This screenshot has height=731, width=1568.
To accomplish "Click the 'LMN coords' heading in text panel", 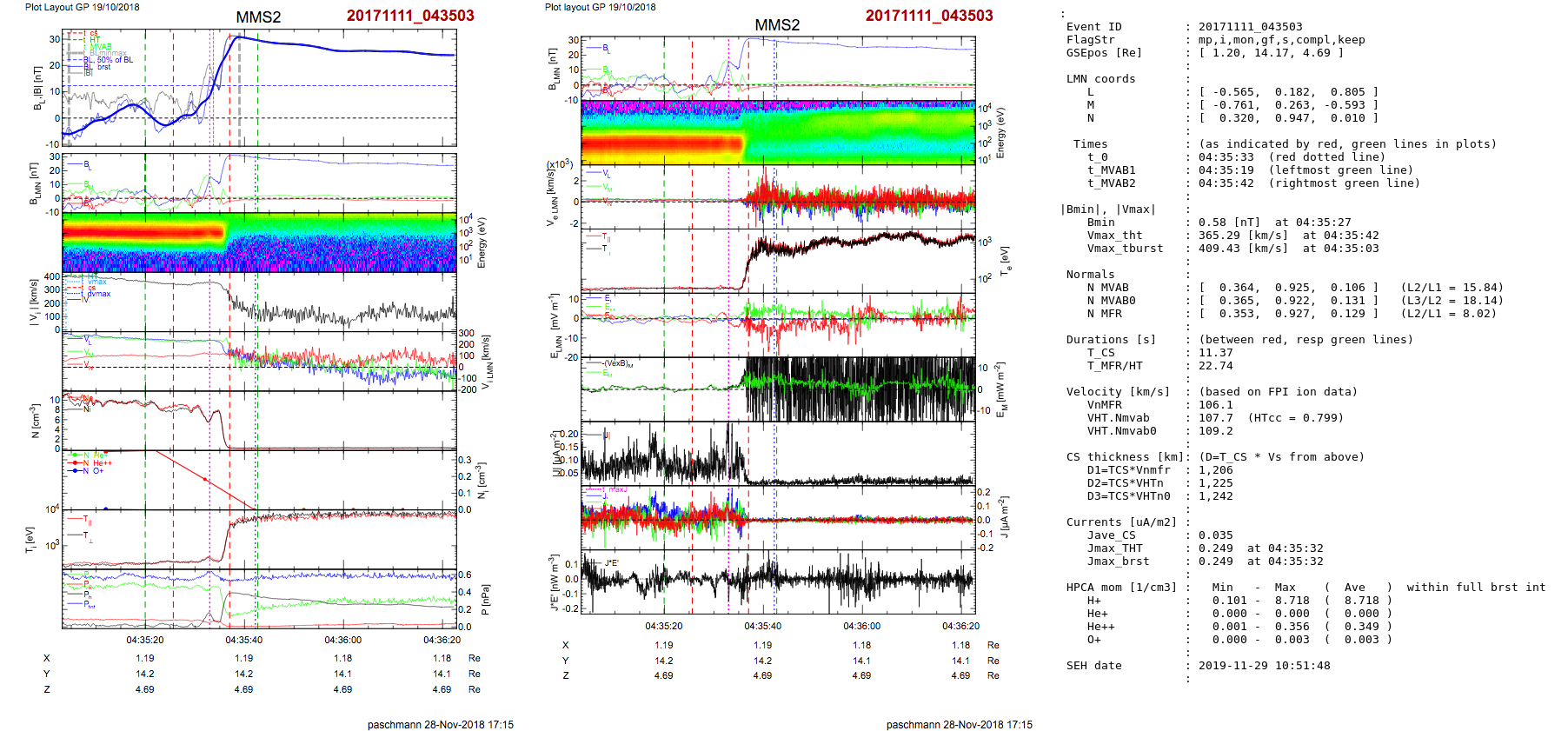I will 1100,79.
